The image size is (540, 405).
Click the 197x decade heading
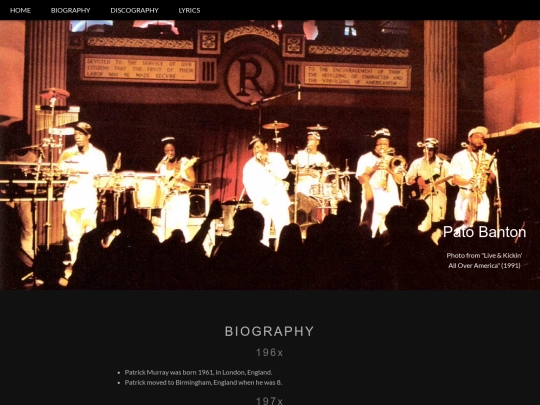269,401
